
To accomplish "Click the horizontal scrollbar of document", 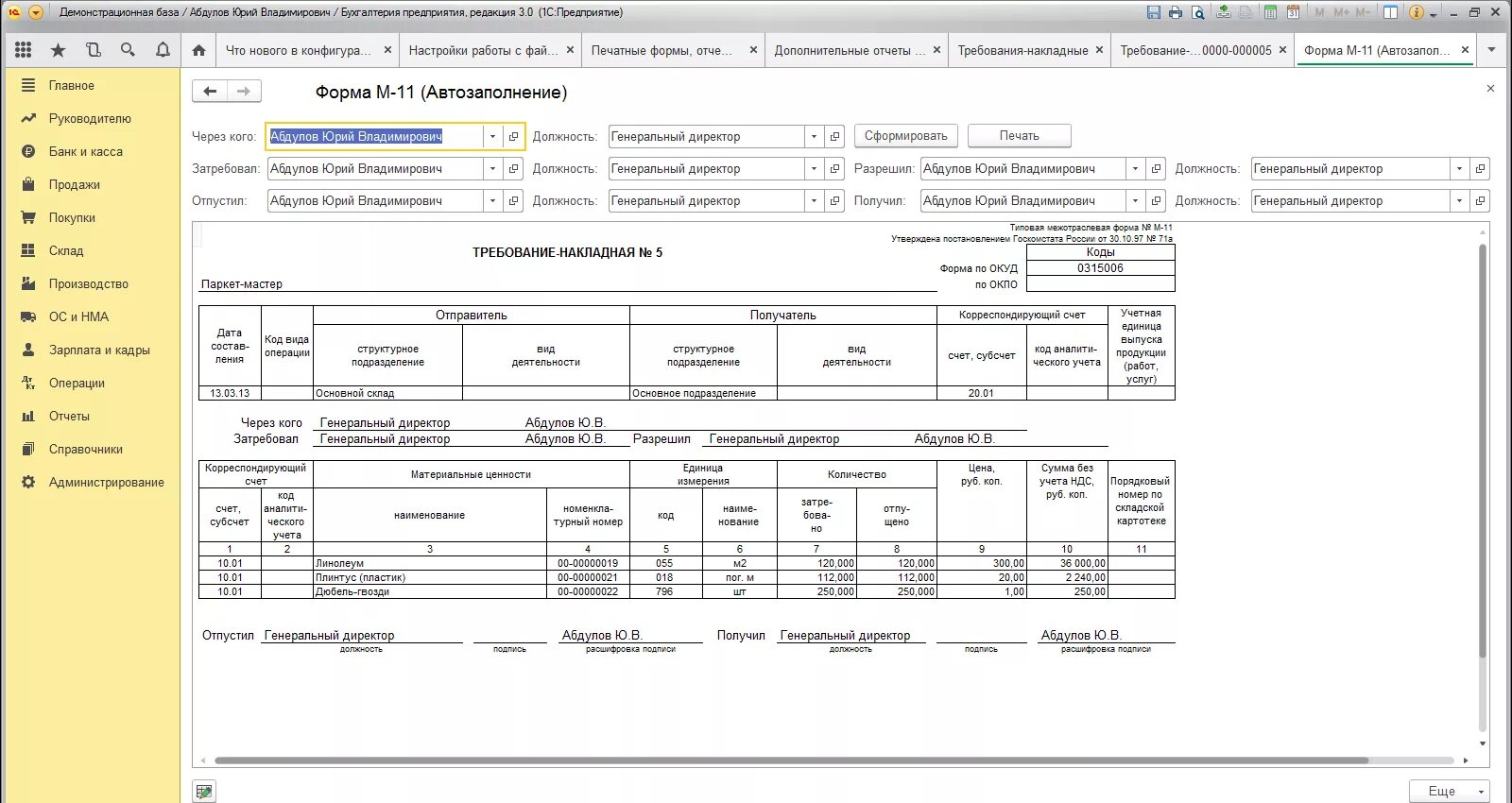I will coord(791,760).
